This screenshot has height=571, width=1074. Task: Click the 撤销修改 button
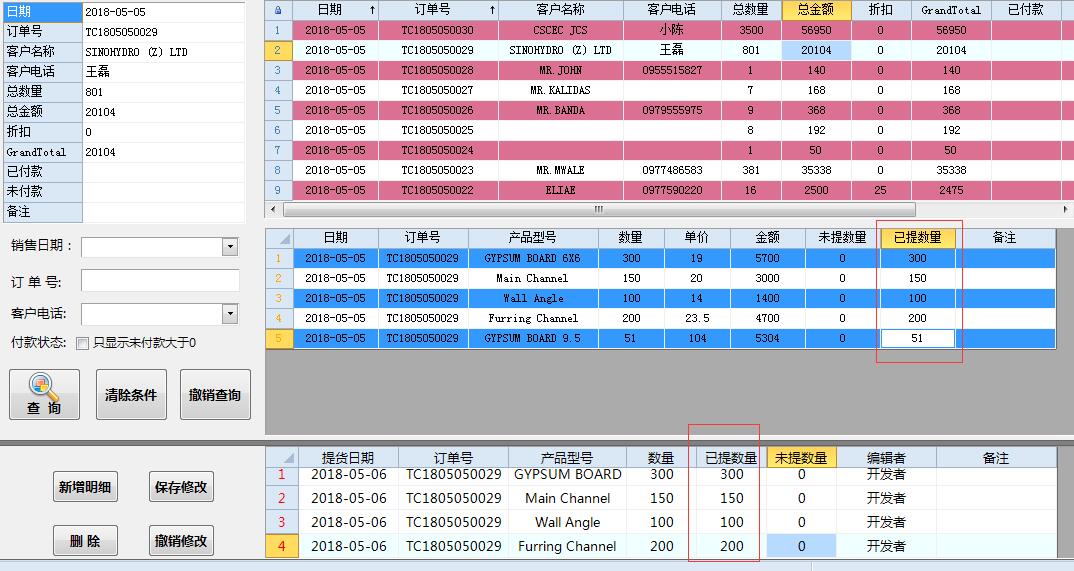[x=181, y=541]
